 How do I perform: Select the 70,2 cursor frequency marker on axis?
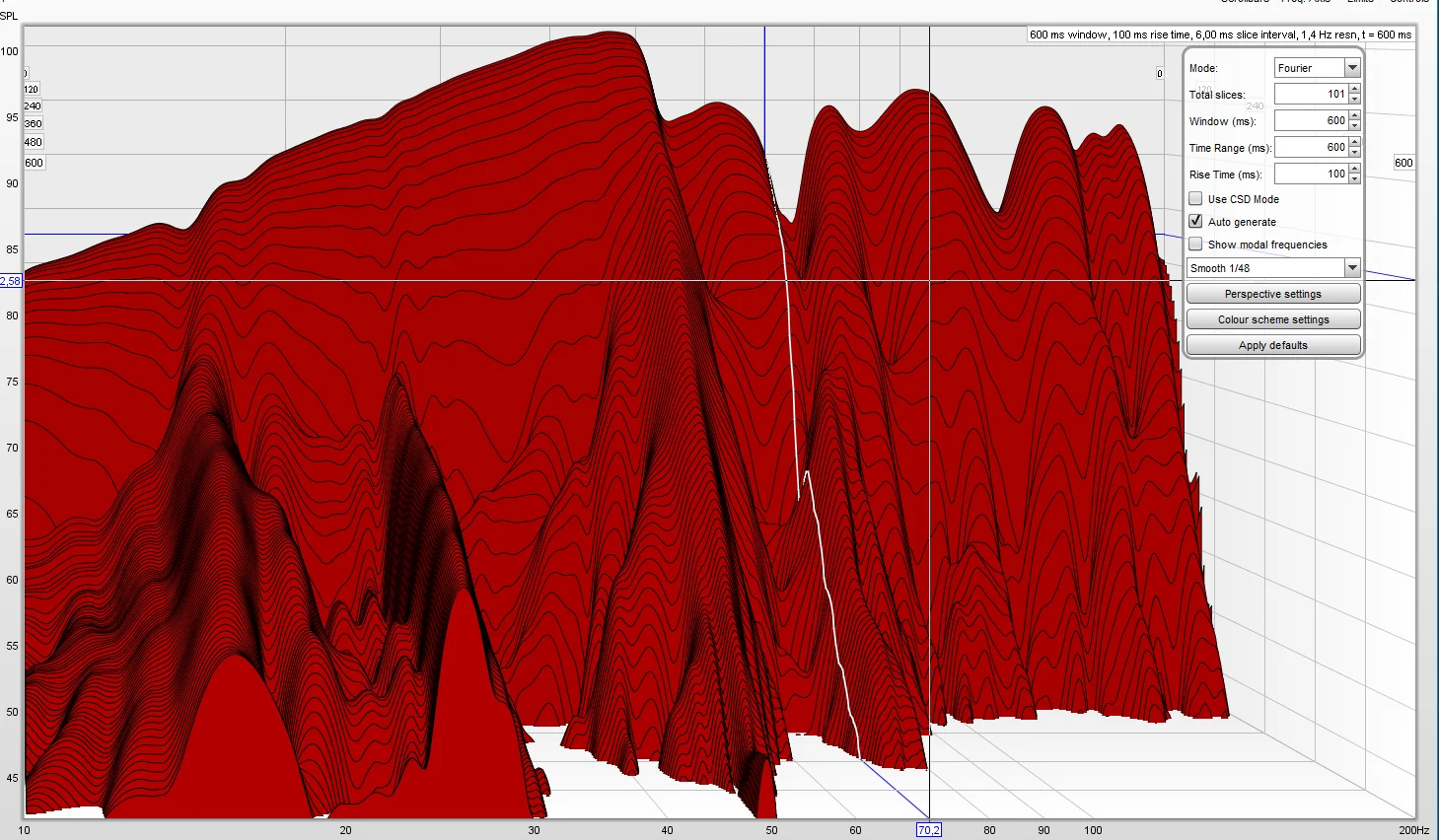pyautogui.click(x=929, y=830)
